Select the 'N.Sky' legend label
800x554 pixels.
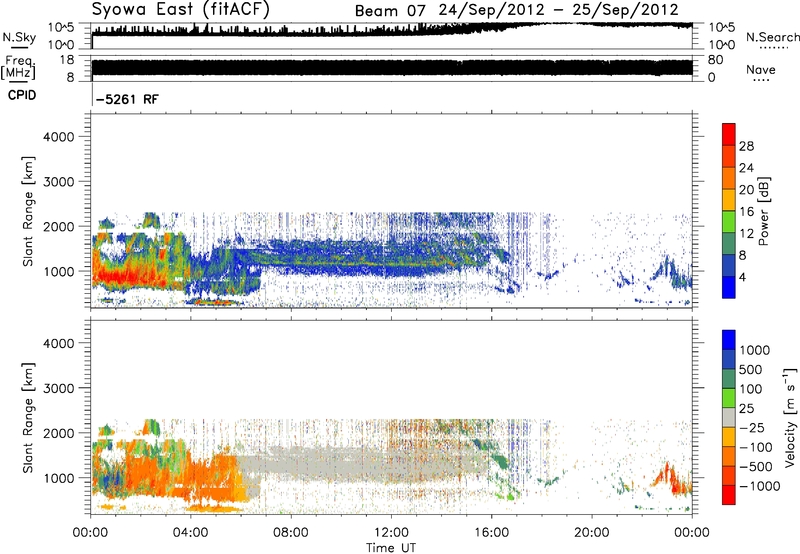click(19, 37)
